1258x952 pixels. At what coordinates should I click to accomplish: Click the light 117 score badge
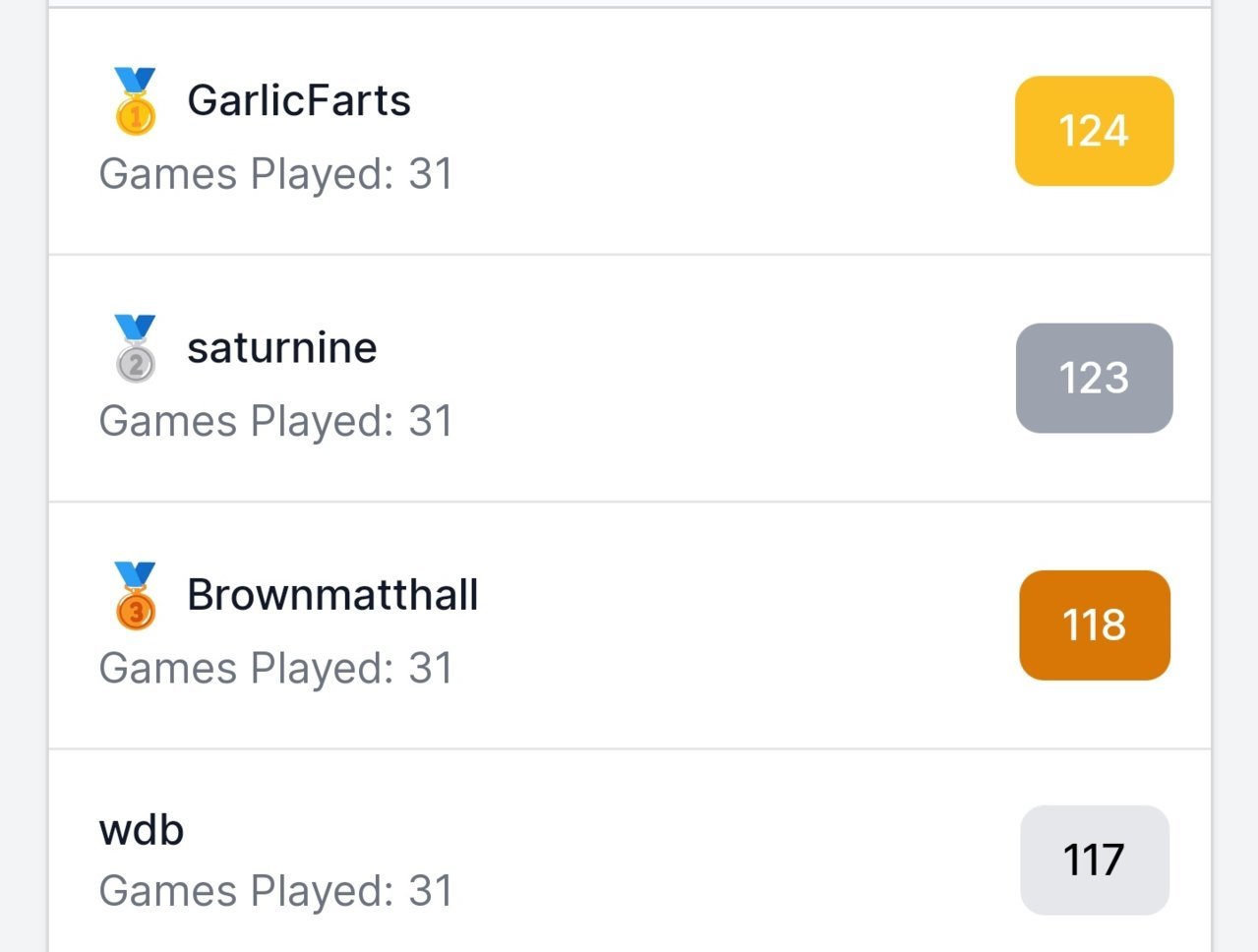click(x=1095, y=860)
